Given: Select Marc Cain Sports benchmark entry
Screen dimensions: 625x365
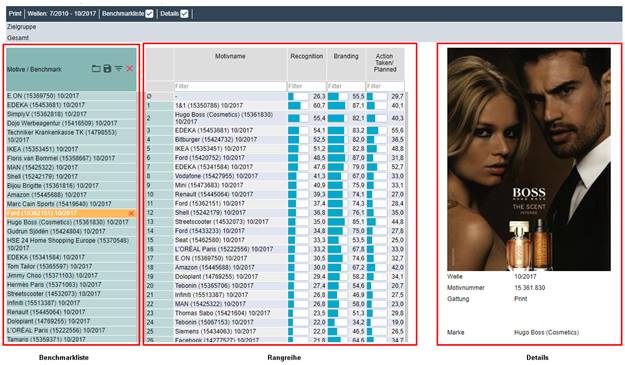Looking at the screenshot, I should tap(71, 204).
